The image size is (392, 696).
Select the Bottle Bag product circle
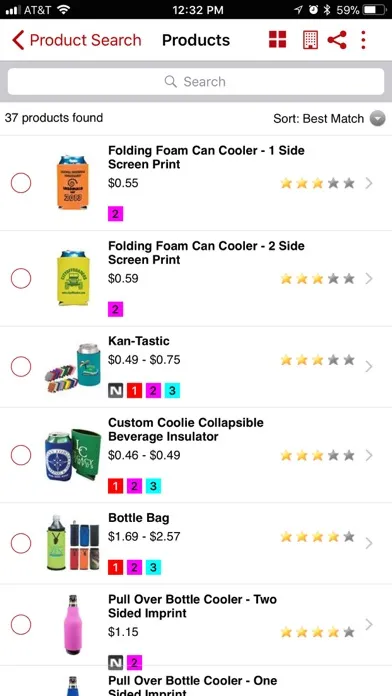pyautogui.click(x=21, y=543)
